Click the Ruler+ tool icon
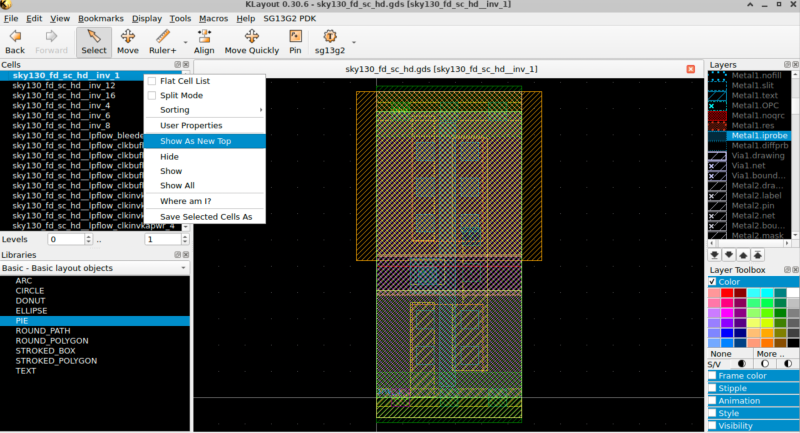The width and height of the screenshot is (800, 433). pos(163,36)
